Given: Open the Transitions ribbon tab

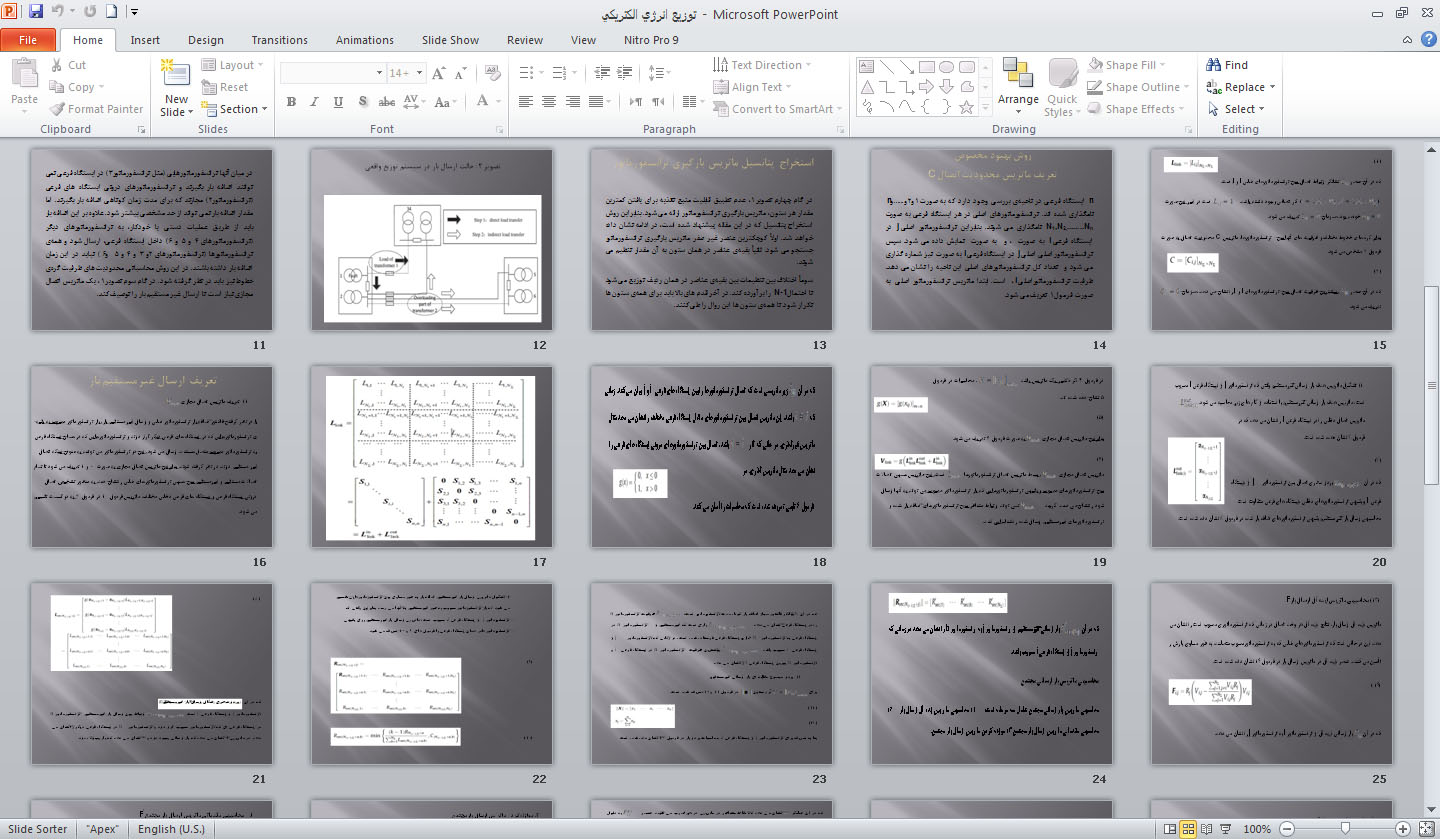Looking at the screenshot, I should [x=280, y=40].
